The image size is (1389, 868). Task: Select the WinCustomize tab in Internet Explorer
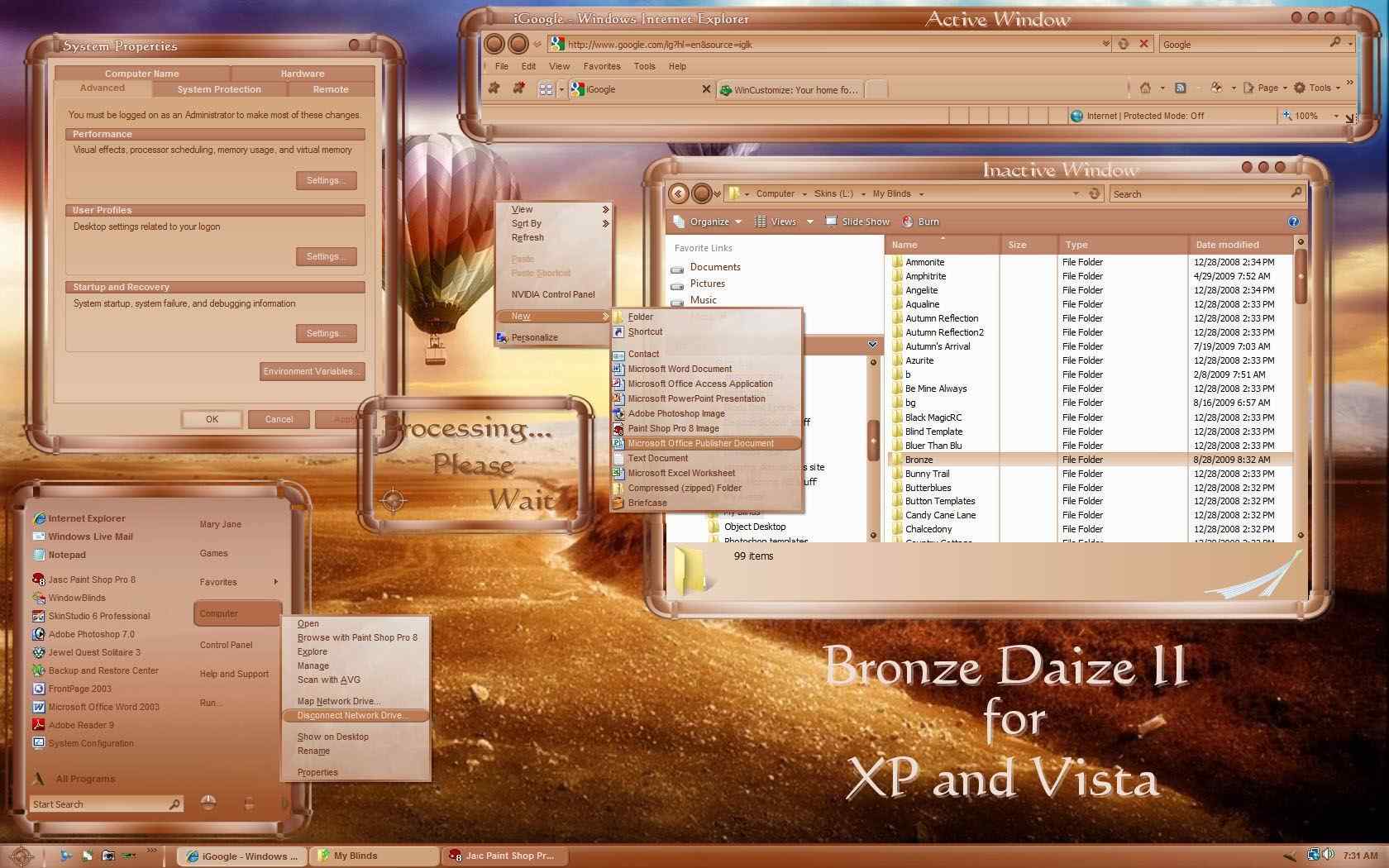(790, 89)
